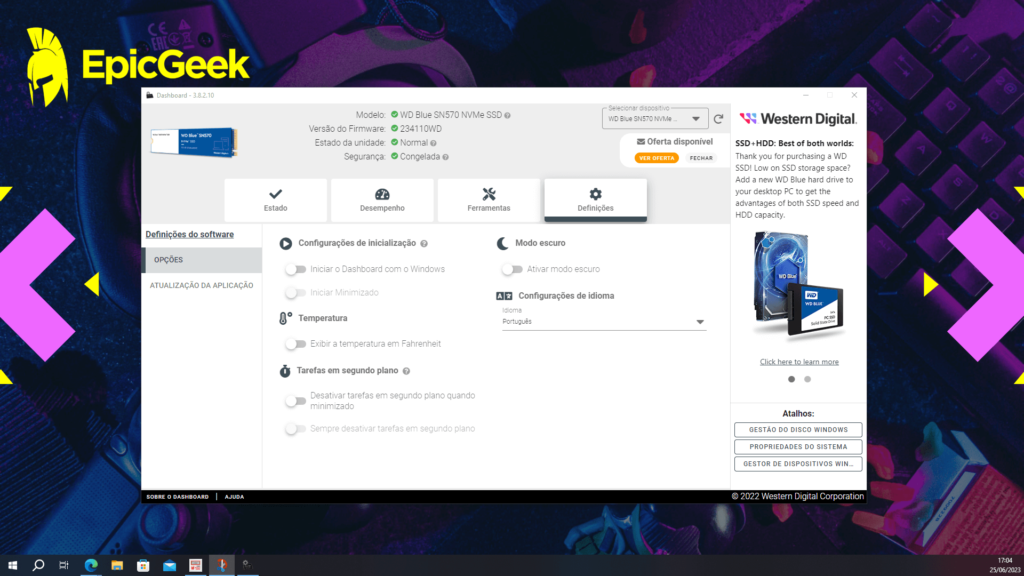
Task: Open Microsoft Edge from the taskbar
Action: (91, 565)
